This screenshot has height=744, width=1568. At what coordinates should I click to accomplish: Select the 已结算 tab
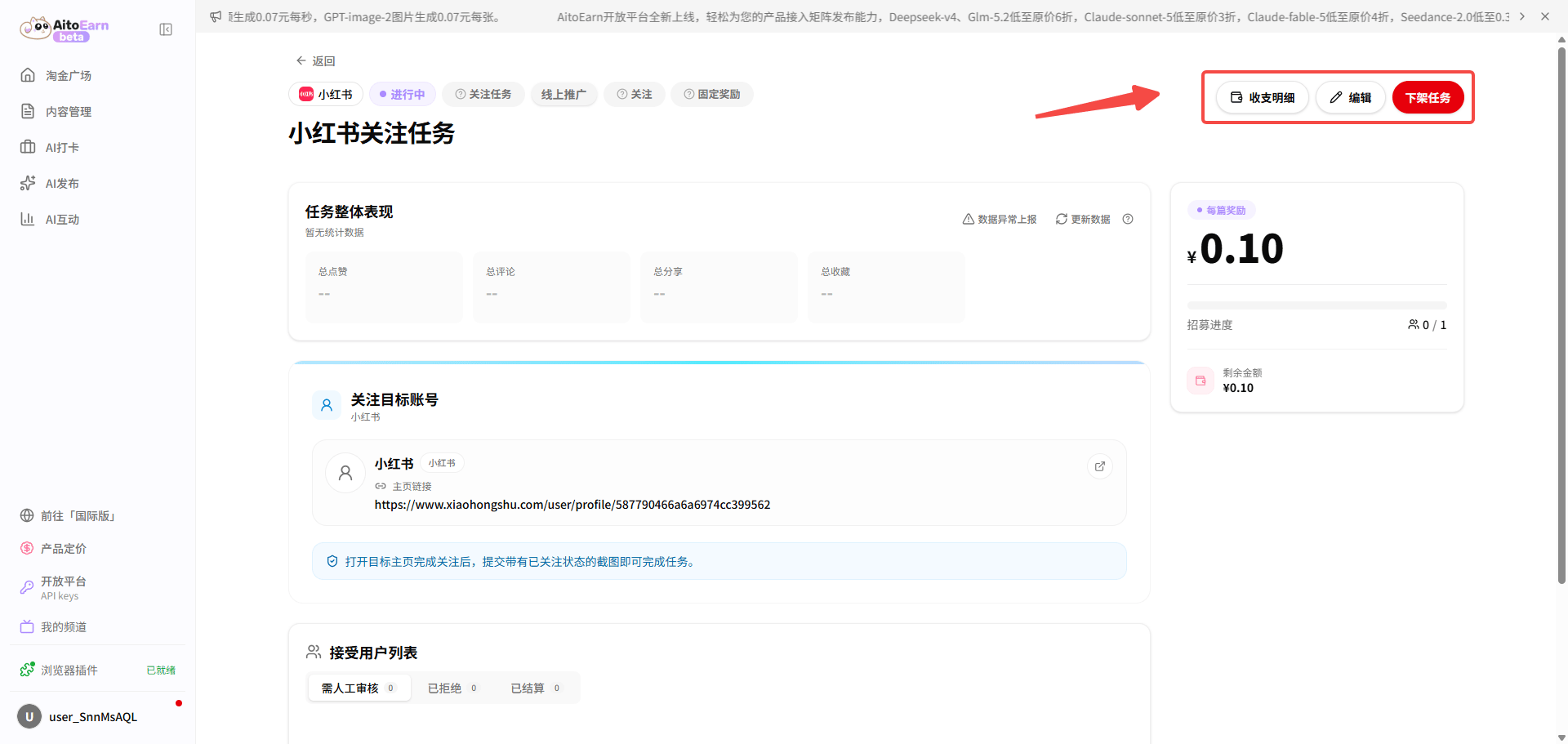536,688
